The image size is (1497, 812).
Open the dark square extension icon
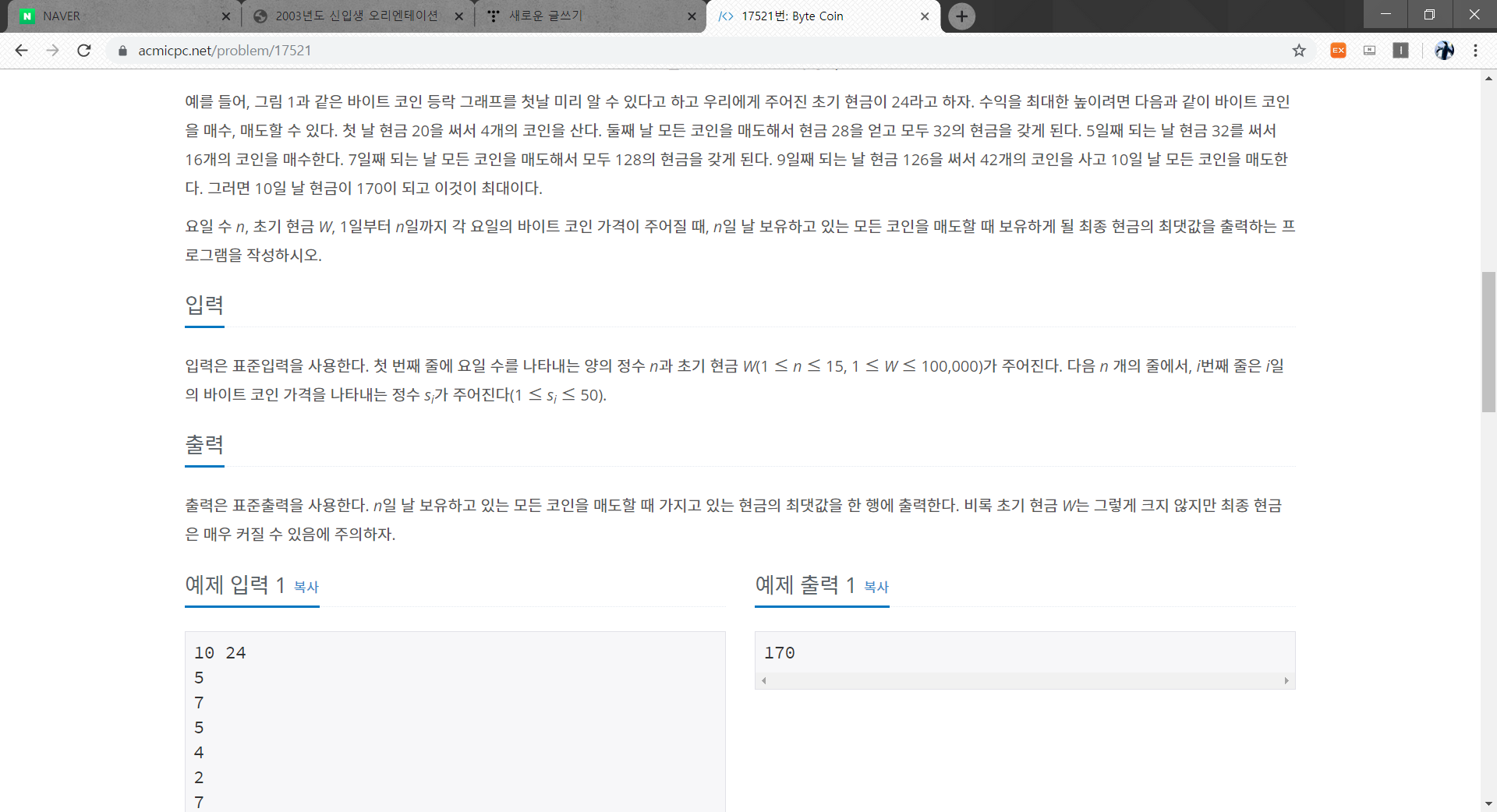[x=1401, y=51]
